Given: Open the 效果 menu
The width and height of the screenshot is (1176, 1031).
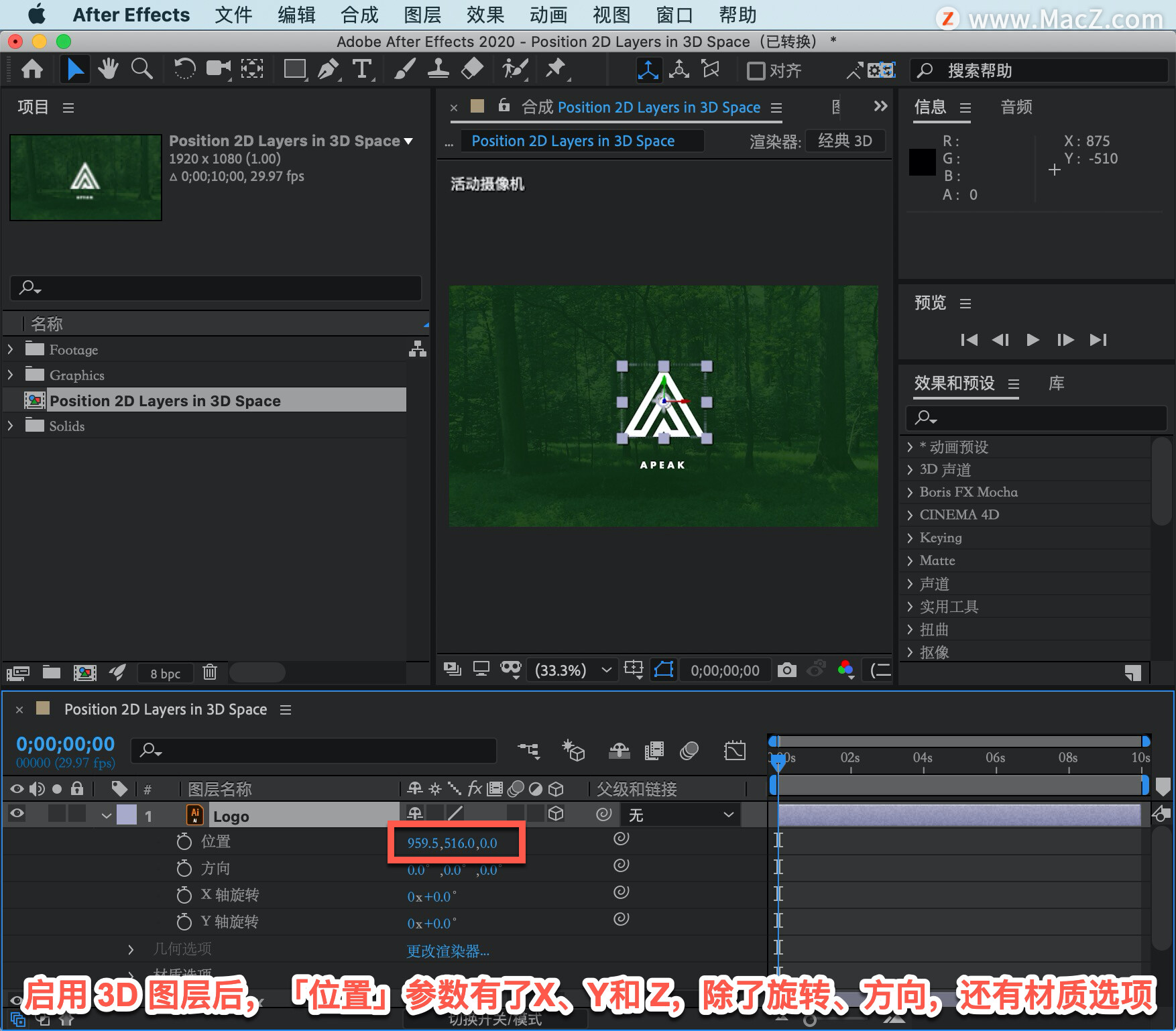Looking at the screenshot, I should coord(485,15).
